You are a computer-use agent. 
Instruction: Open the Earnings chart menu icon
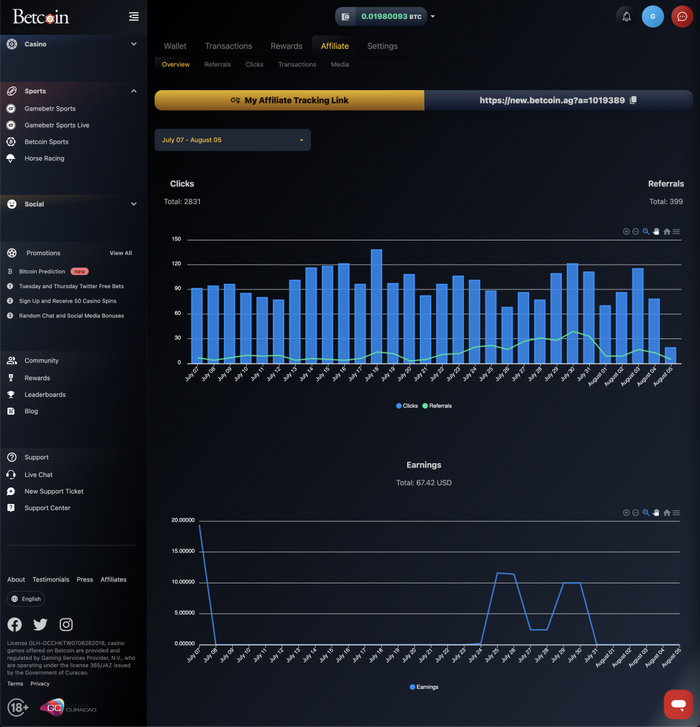click(676, 512)
